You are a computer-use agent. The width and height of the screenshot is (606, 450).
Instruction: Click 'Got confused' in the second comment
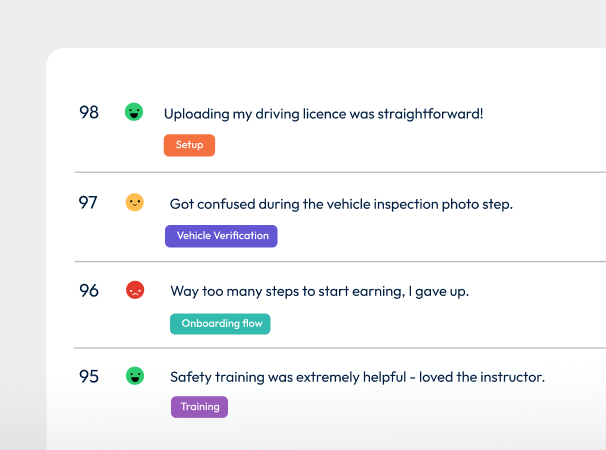(213, 204)
